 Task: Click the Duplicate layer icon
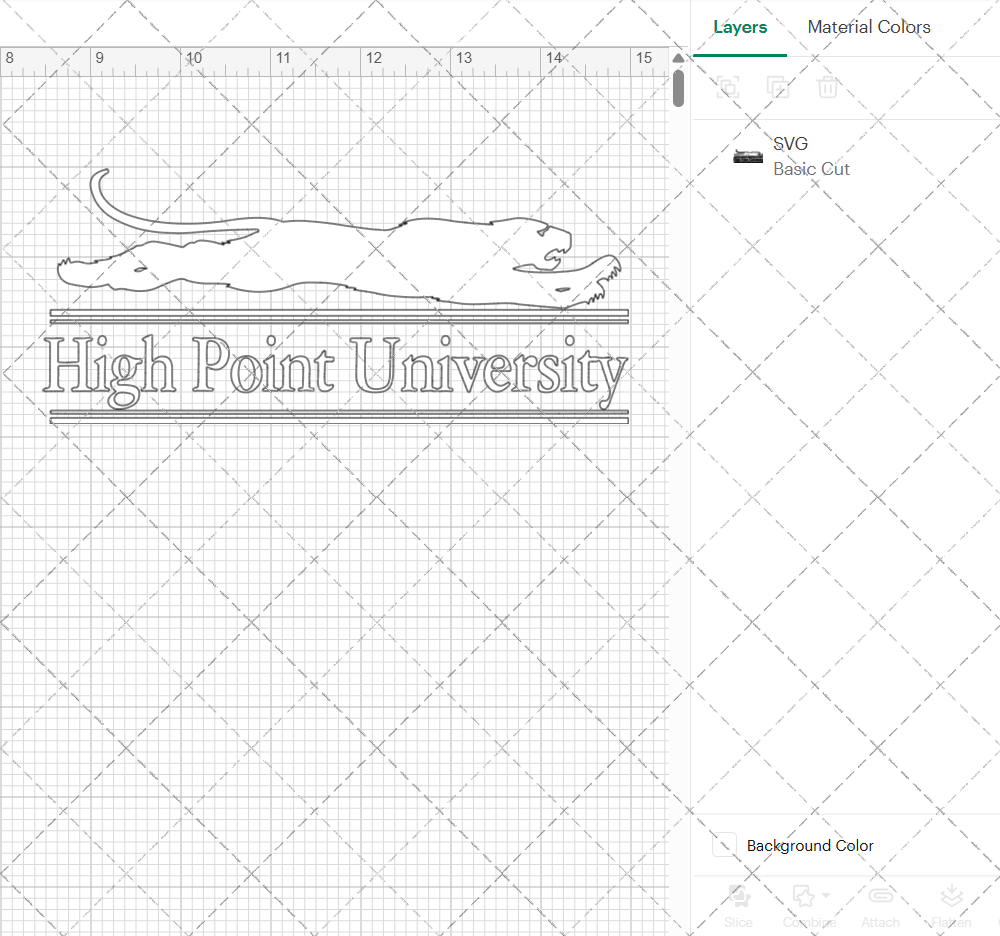(x=777, y=87)
